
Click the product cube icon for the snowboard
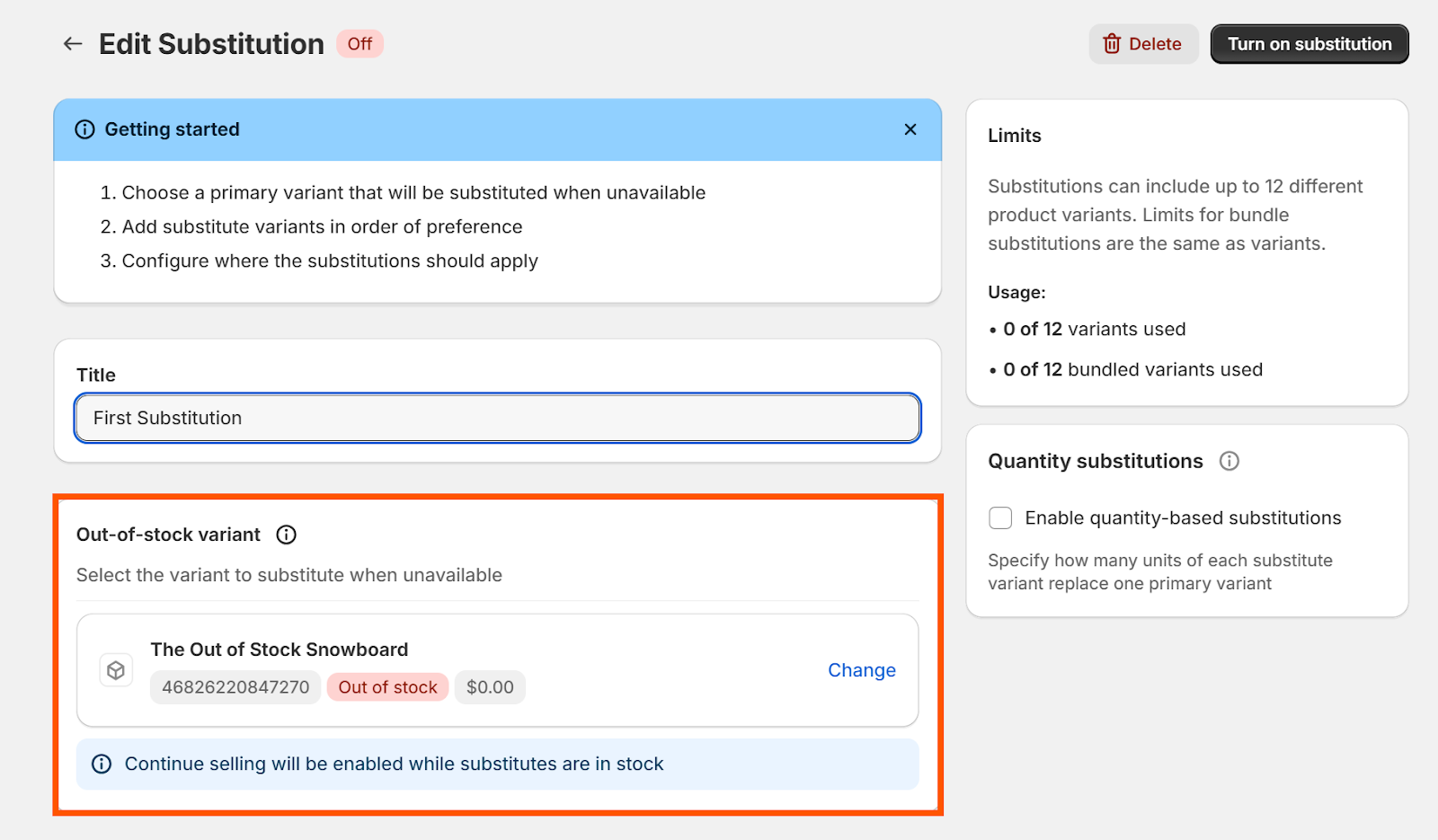116,670
